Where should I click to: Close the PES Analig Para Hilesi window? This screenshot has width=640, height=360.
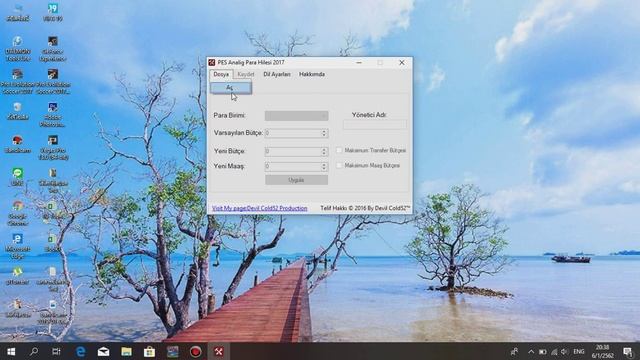coord(402,62)
